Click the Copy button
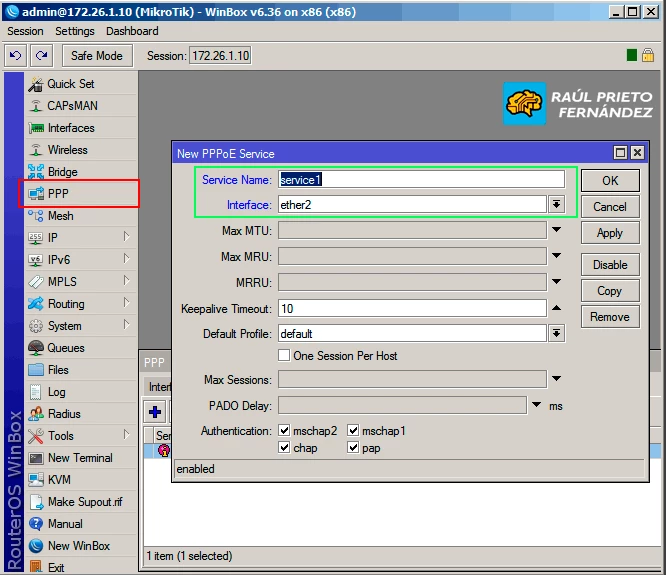 point(610,291)
